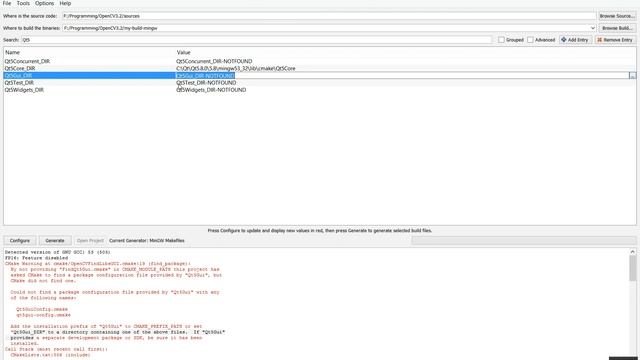Click the Add Entry button
Viewport: 640px width, 360px height.
click(x=575, y=40)
